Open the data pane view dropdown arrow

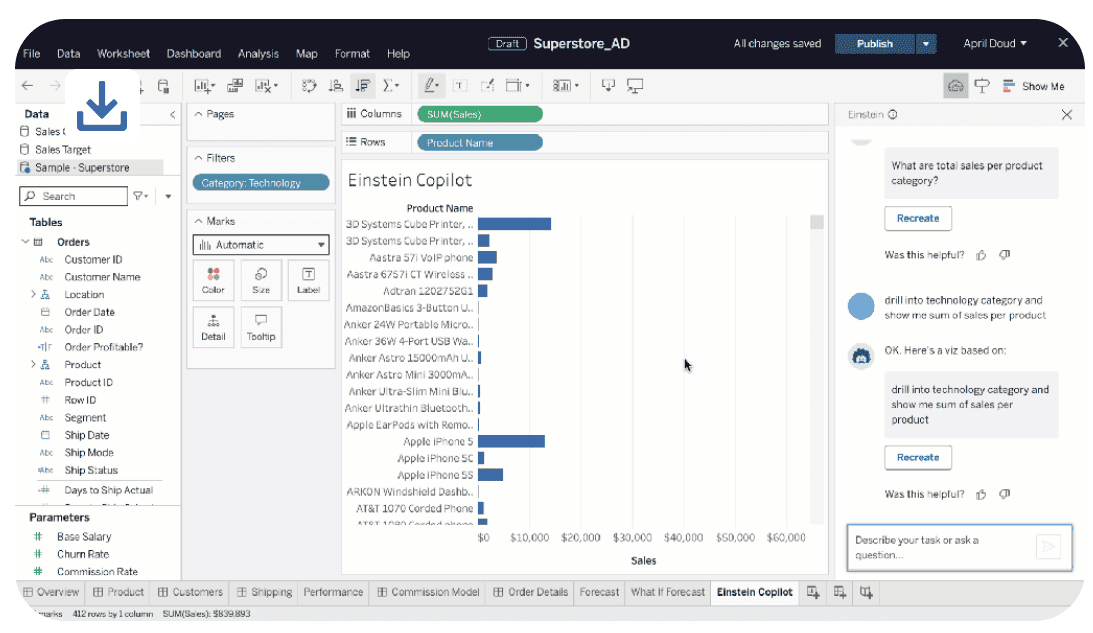click(x=168, y=197)
